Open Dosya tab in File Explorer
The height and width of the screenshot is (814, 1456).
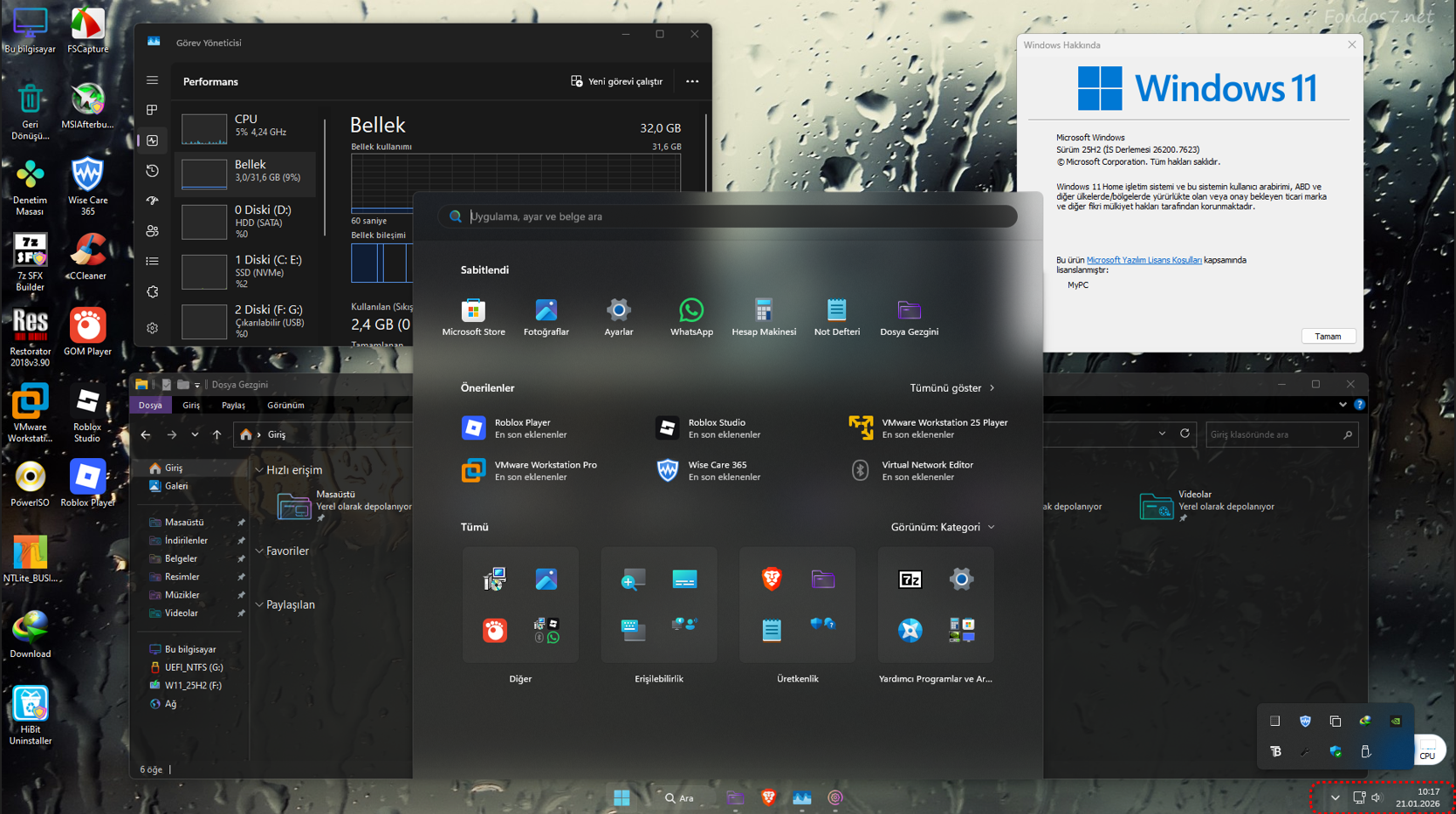150,405
